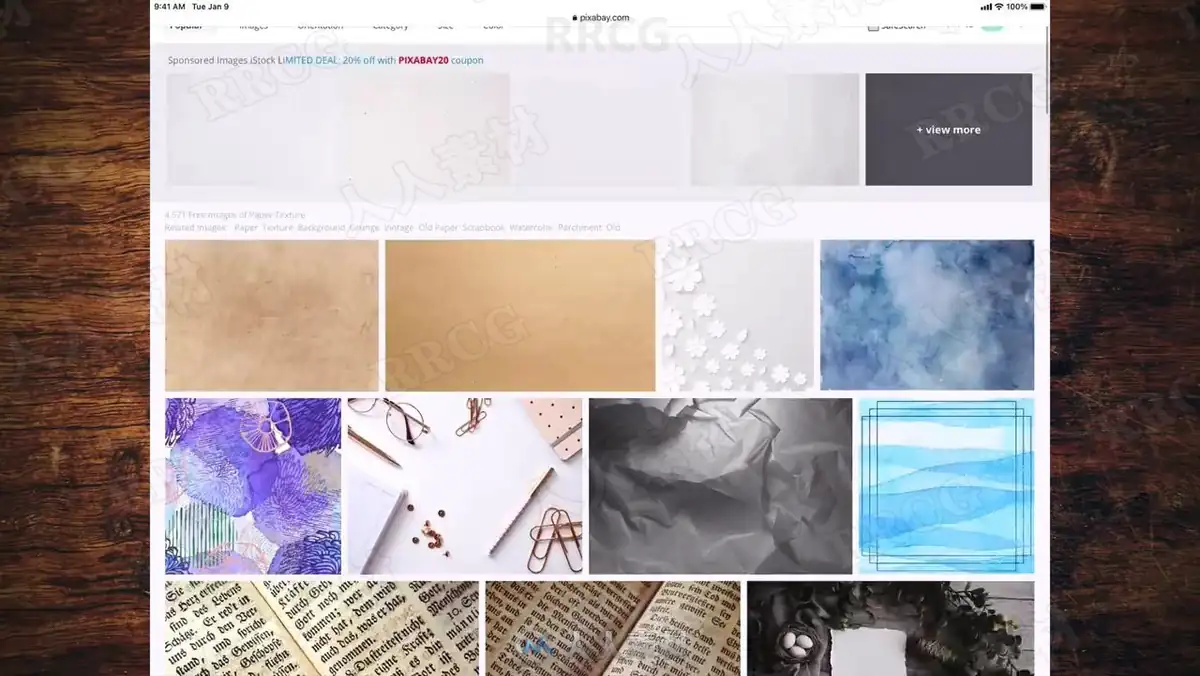Open the Color filter dropdown

pyautogui.click(x=493, y=26)
